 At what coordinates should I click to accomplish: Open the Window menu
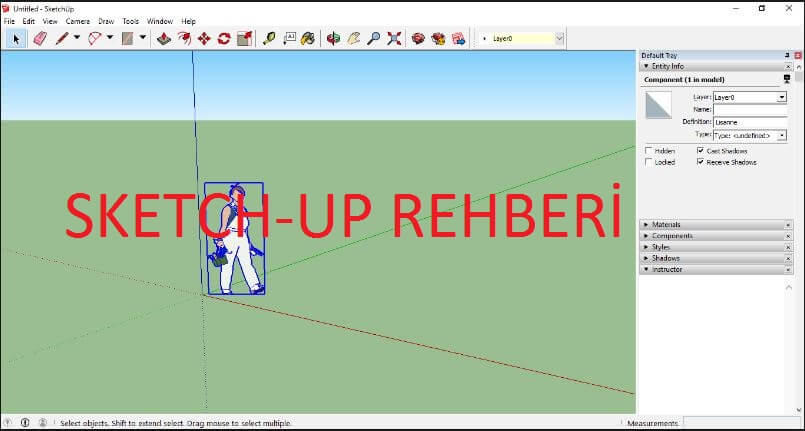[x=160, y=22]
